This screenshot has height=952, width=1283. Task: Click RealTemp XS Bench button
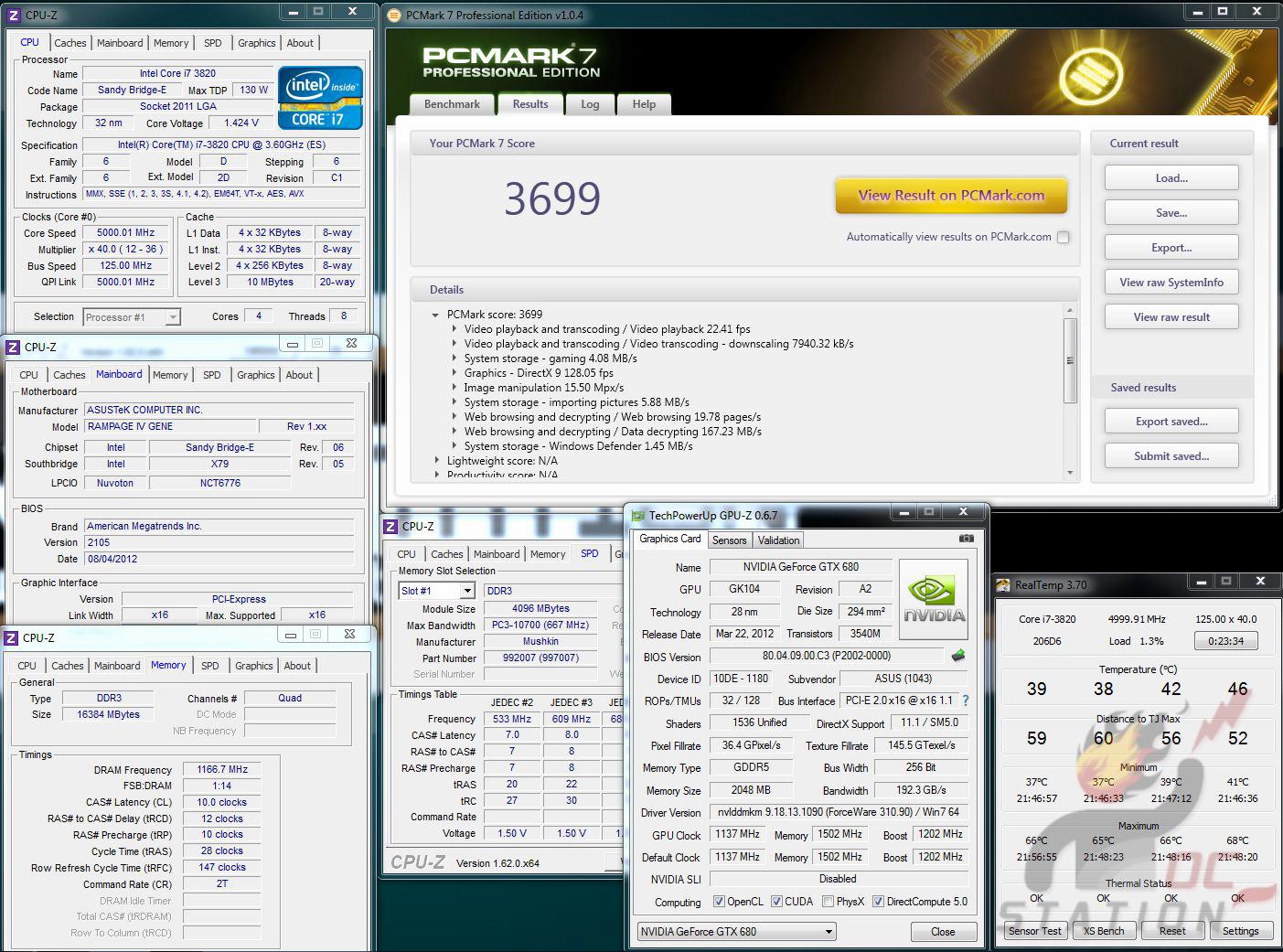(x=1104, y=931)
